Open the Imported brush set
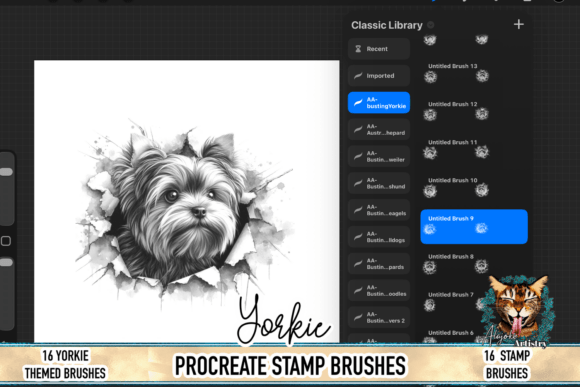Screen dimensions: 580x387 tap(379, 76)
